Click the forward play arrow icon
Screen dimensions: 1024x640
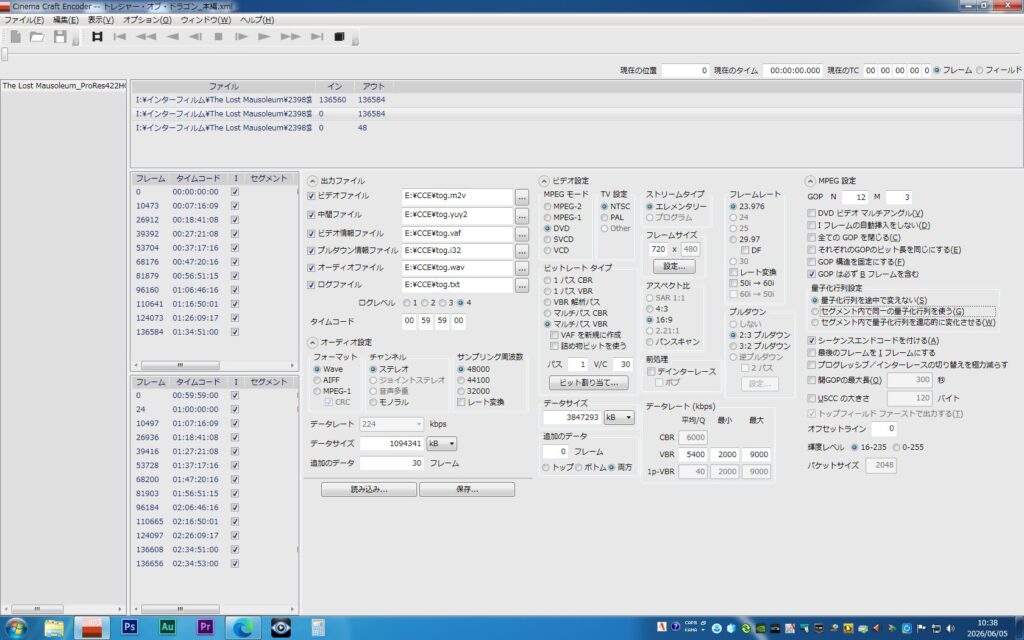tap(264, 37)
